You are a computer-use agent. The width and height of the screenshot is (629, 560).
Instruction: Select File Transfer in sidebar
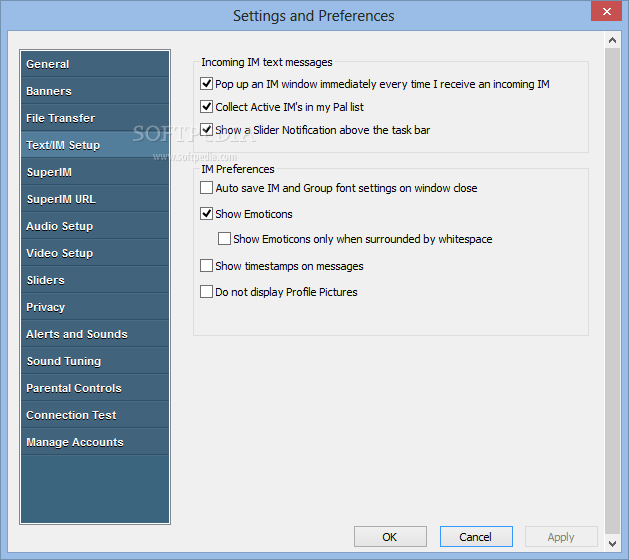(61, 118)
